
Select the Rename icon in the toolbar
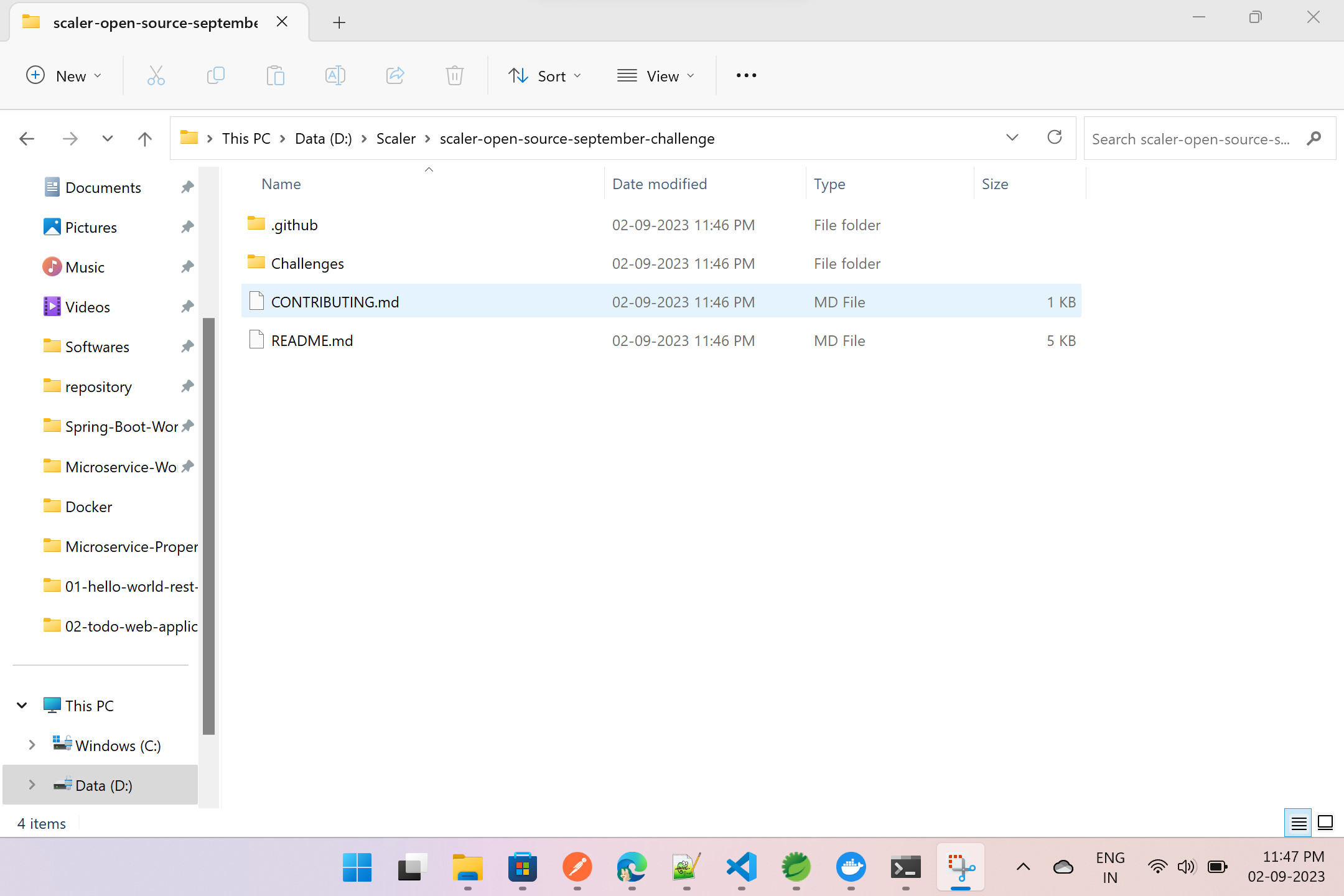coord(335,75)
